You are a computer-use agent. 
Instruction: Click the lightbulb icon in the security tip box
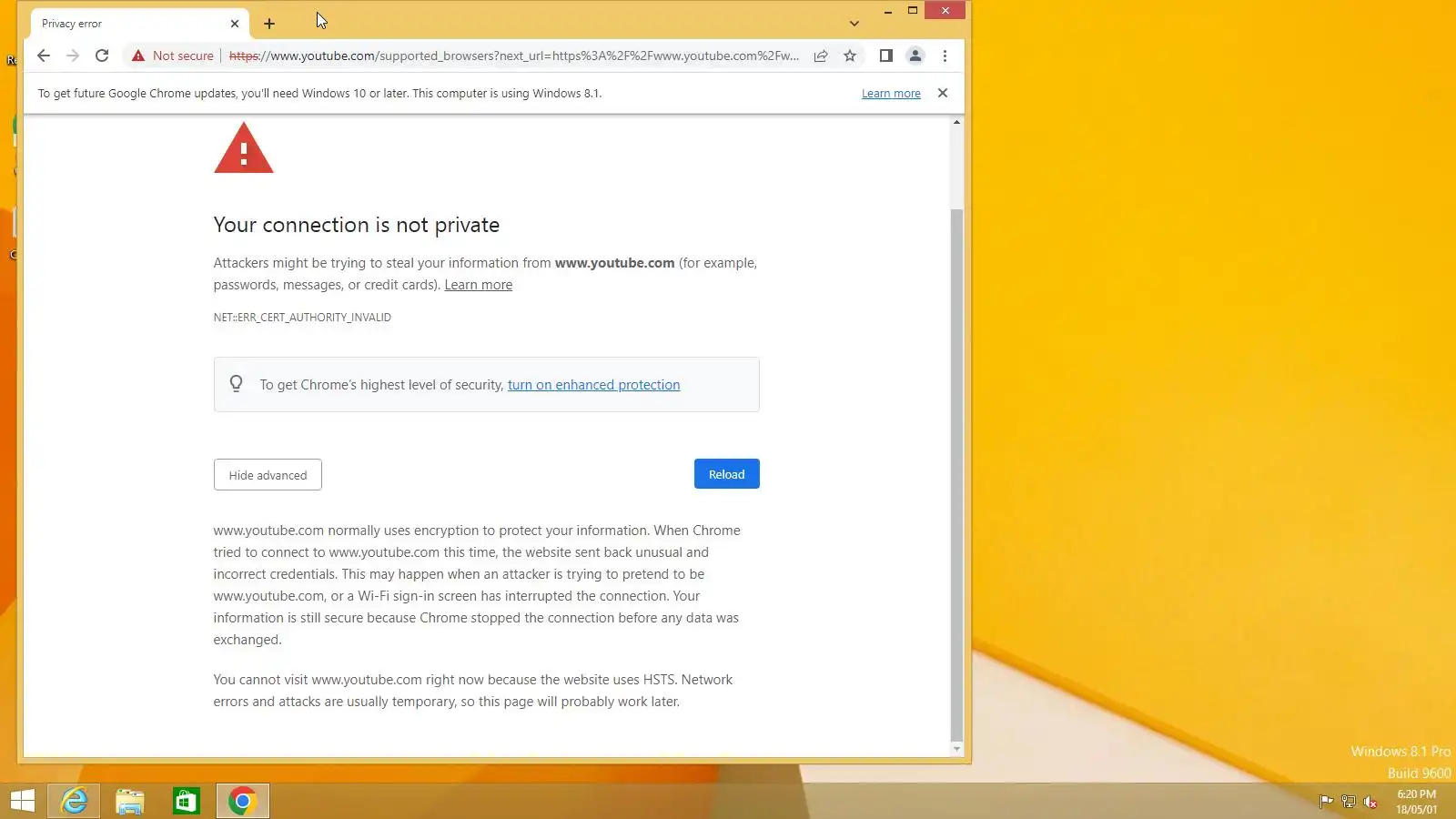236,384
